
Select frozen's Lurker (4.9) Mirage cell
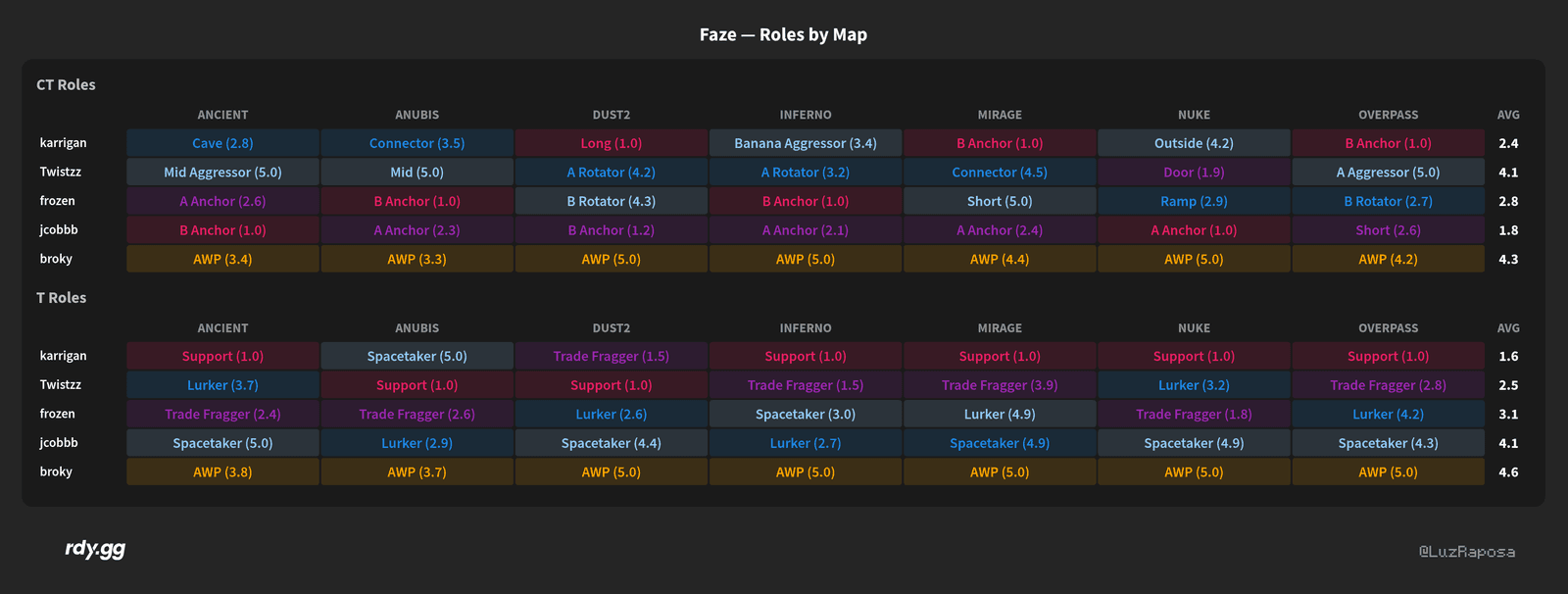coord(1000,415)
